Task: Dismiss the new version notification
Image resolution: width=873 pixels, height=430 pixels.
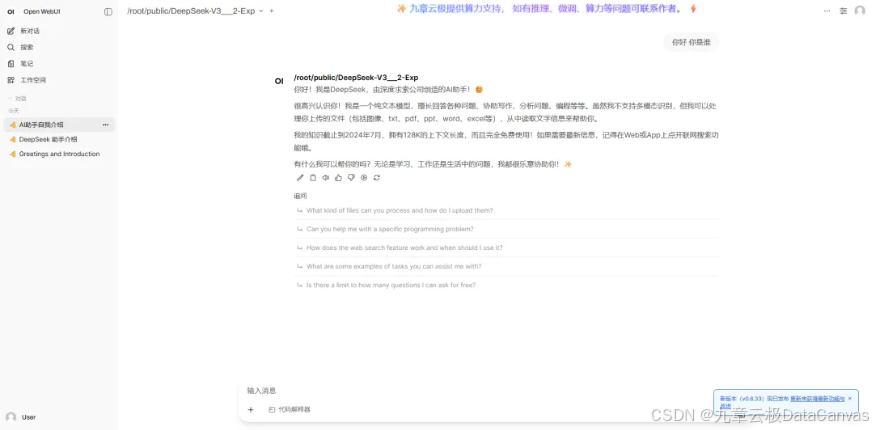Action: (850, 399)
